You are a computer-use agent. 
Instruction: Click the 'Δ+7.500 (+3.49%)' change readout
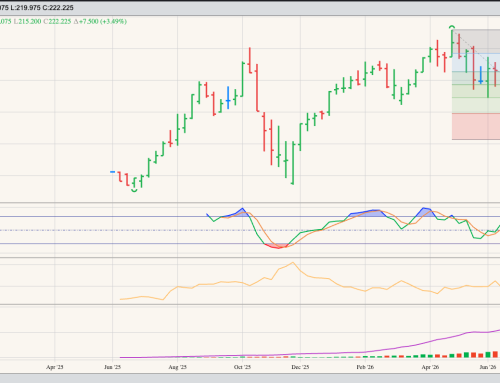(100, 21)
